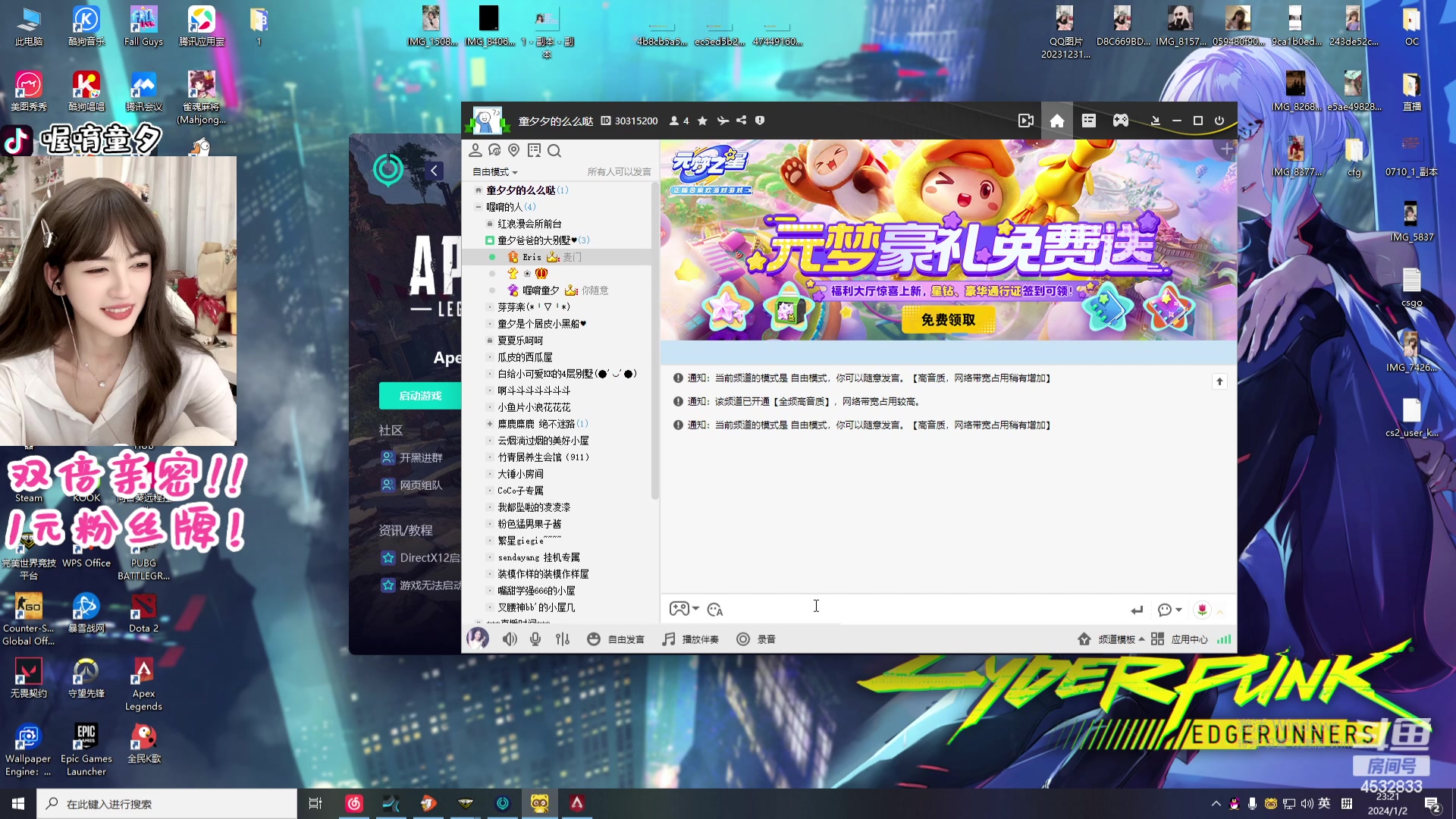Click the mini-mode download arrow icon in title bar
This screenshot has width=1456, height=819.
1155,121
